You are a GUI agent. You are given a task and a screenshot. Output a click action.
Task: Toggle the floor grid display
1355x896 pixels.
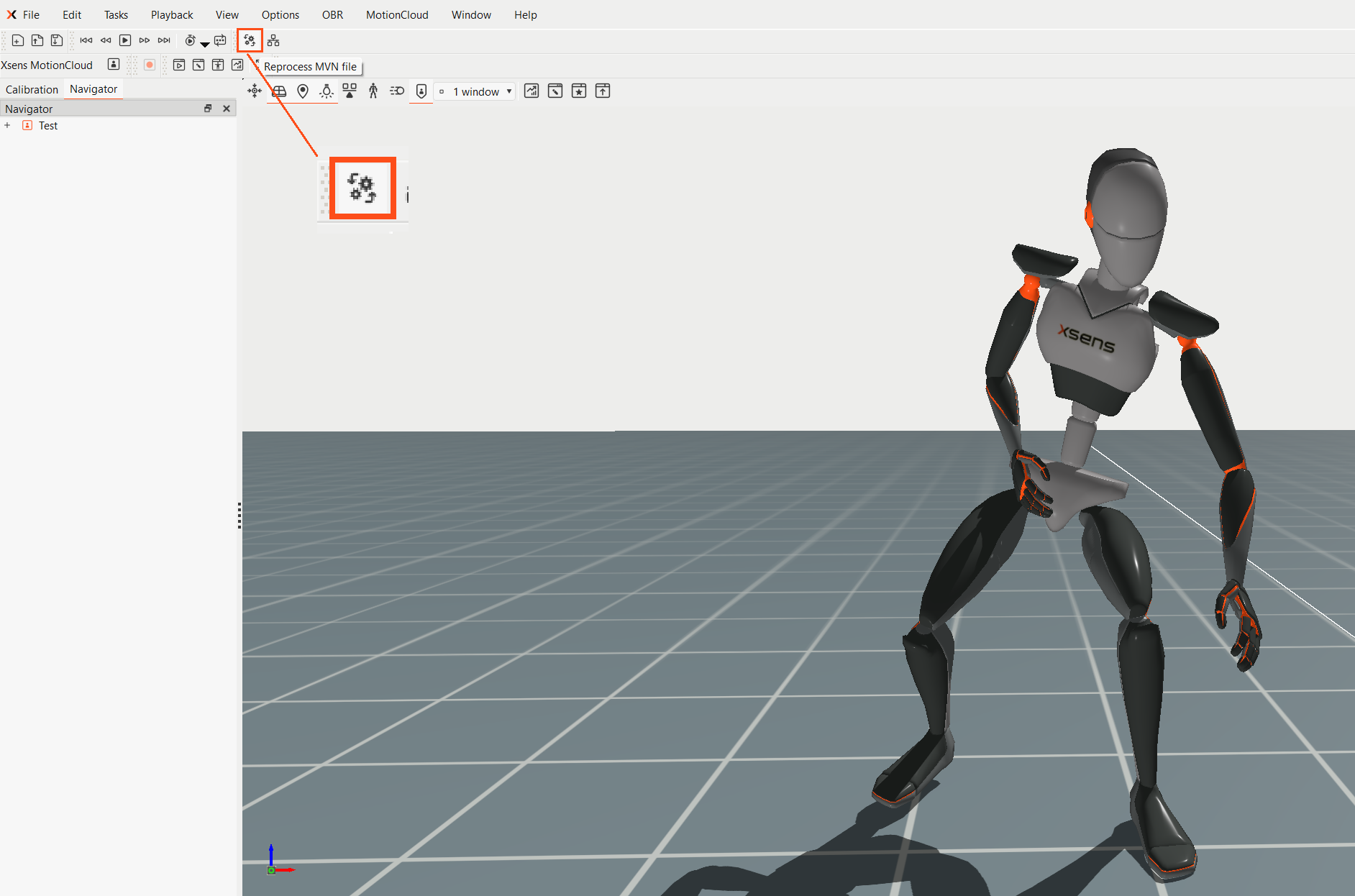279,91
